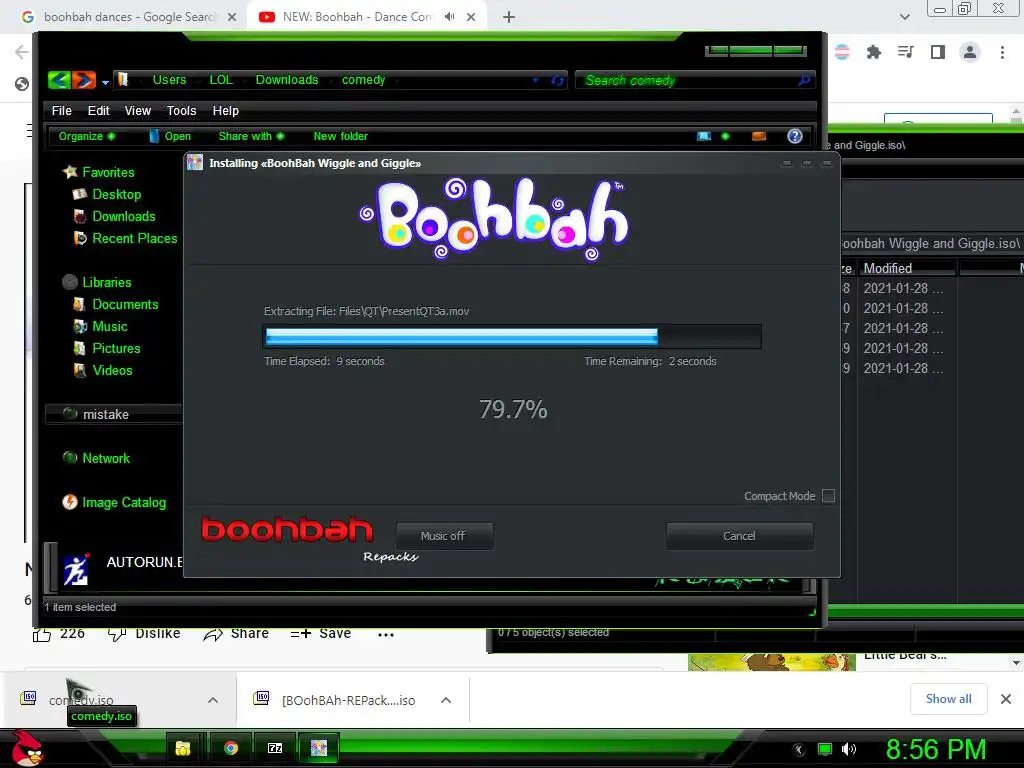Click the comedy breadcrumb segment
The height and width of the screenshot is (768, 1024).
tap(364, 80)
